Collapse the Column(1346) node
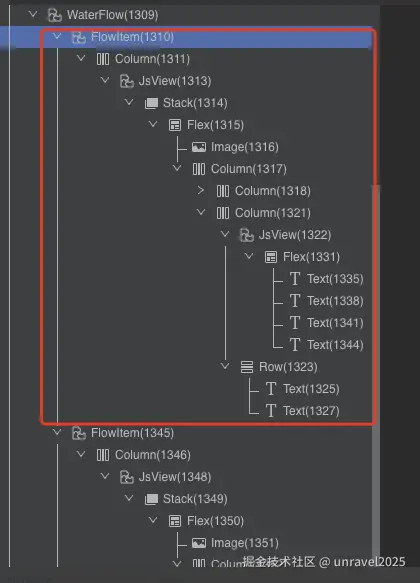Viewport: 420px width, 583px height. 81,454
